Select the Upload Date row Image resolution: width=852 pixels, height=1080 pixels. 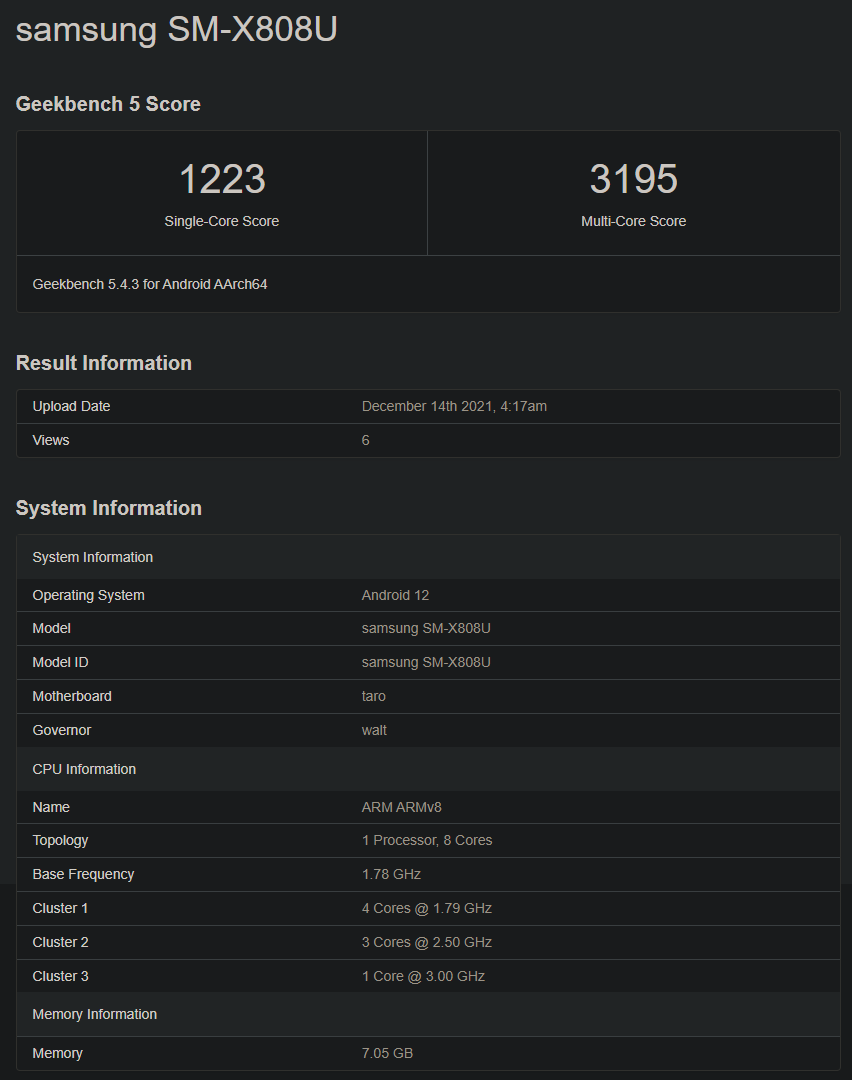(428, 406)
